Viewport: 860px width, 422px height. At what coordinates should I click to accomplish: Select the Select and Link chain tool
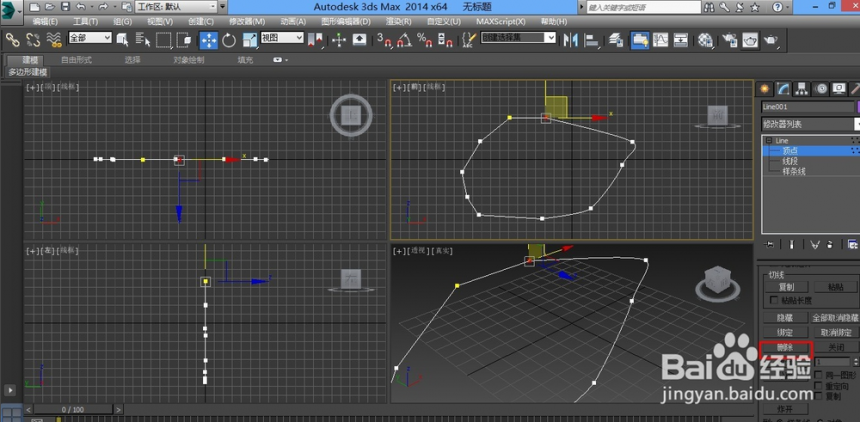pos(12,40)
